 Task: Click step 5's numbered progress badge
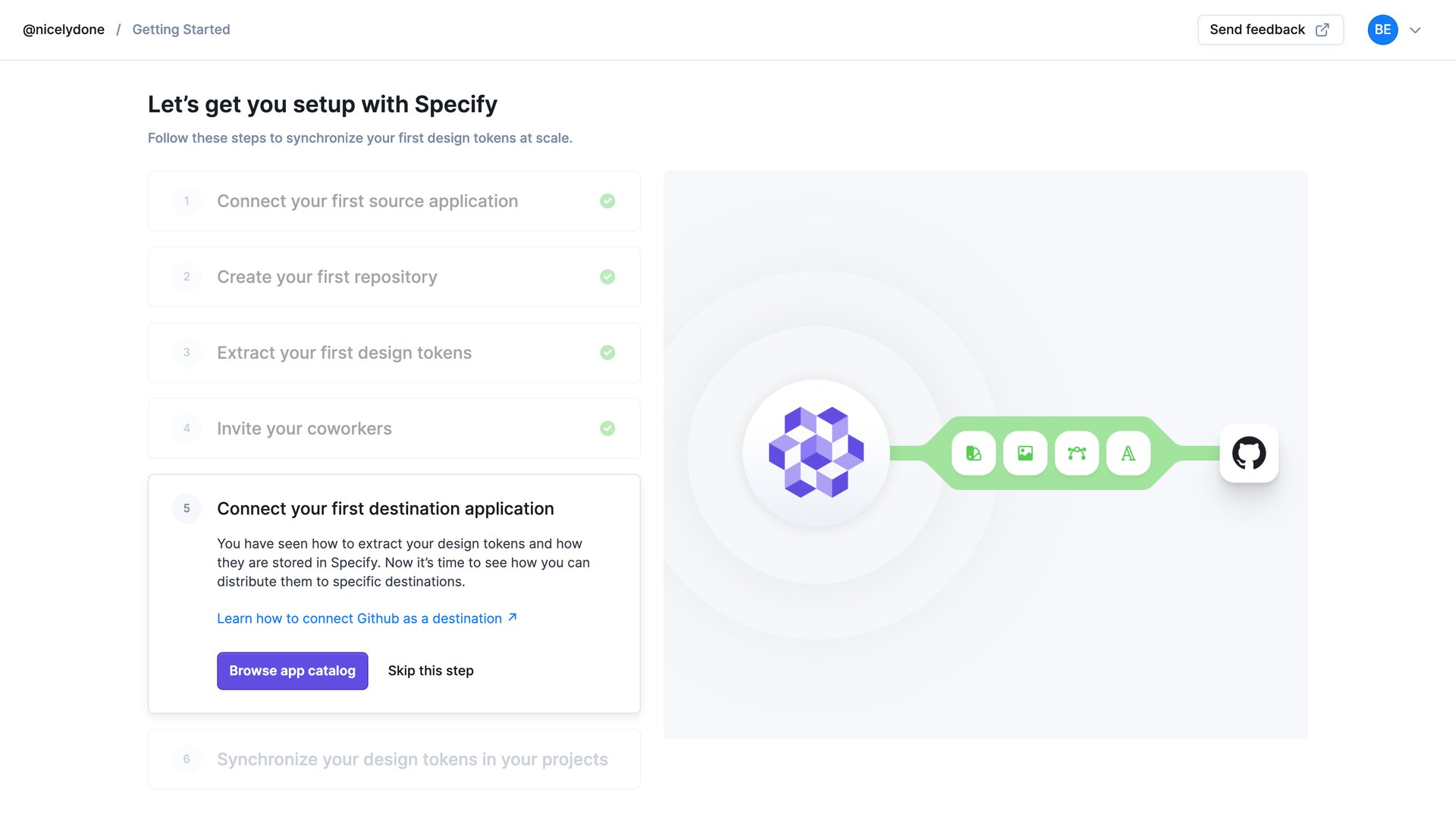(x=186, y=508)
